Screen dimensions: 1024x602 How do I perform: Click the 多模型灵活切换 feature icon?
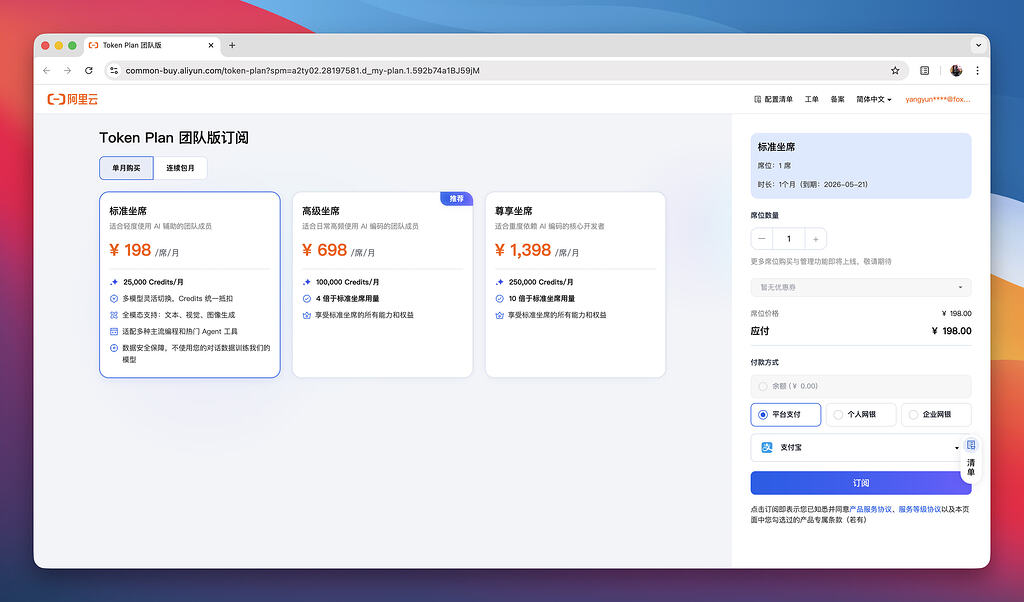114,298
